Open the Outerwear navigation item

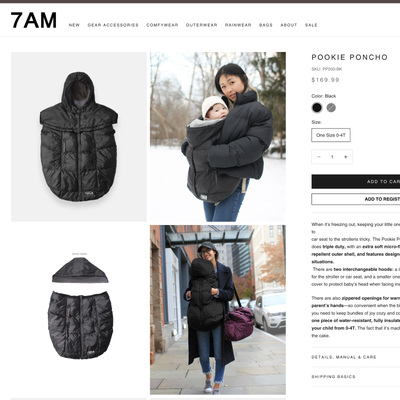tap(202, 25)
